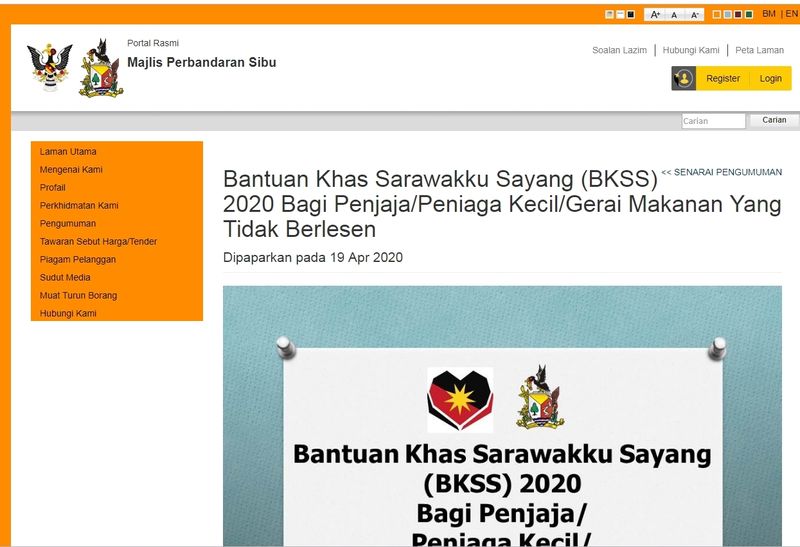Click the Sarawak flag heart logo in poster
The image size is (800, 547).
(x=460, y=400)
